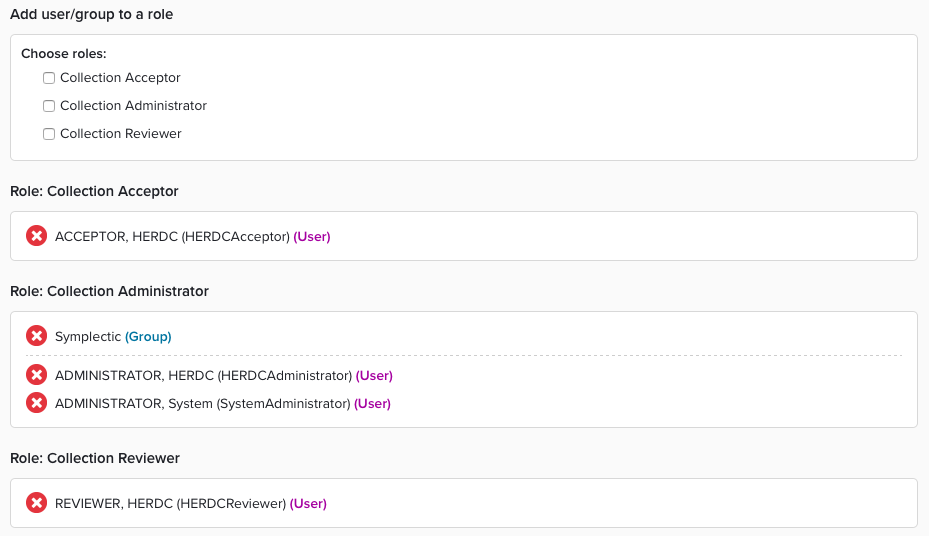Select ADMINISTRATOR, HERDC (HERDCAdministrator) entry text
This screenshot has width=929, height=536.
point(203,376)
